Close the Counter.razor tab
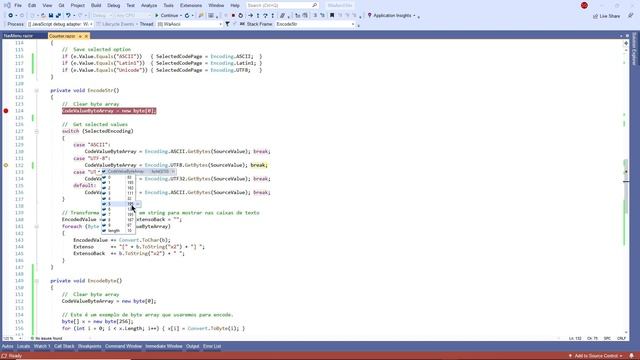This screenshot has height=360, width=640. click(x=86, y=36)
